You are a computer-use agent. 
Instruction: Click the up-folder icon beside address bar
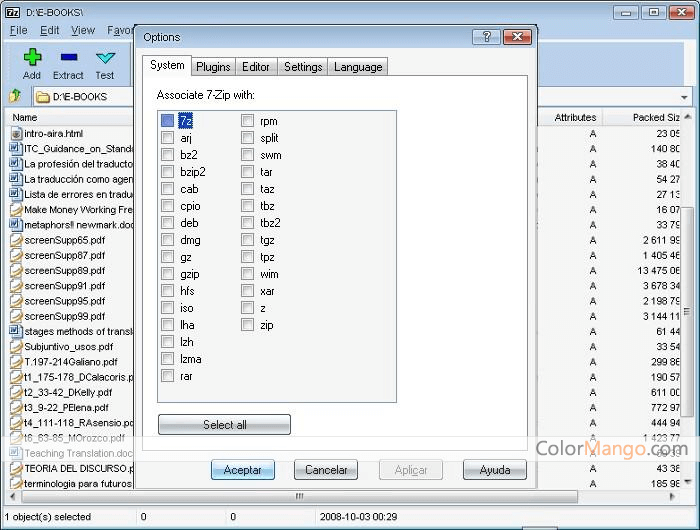click(15, 96)
